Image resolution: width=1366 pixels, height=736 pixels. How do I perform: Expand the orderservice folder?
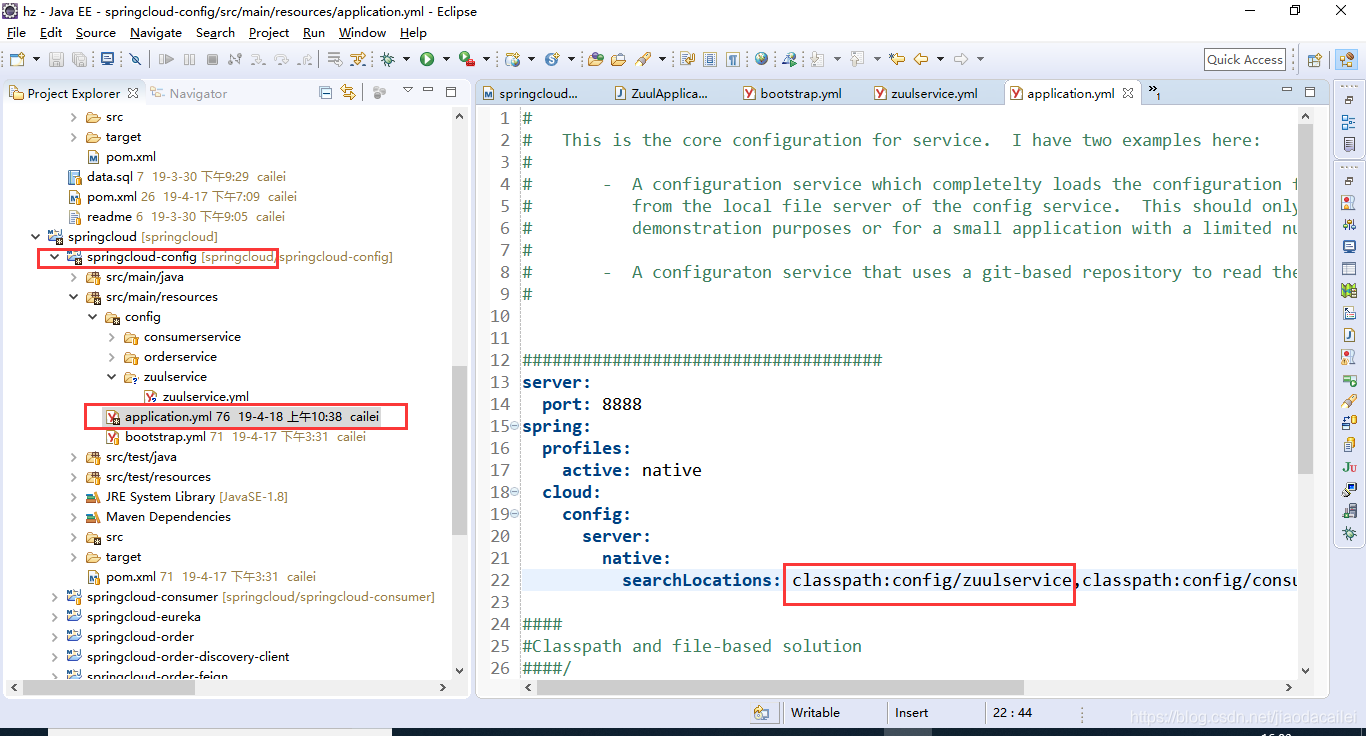112,357
